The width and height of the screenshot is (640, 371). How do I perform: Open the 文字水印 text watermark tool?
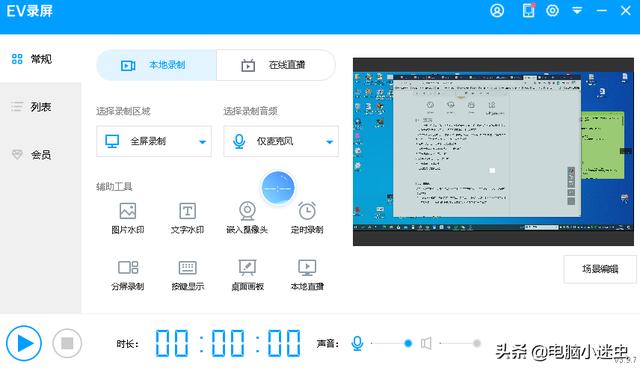click(x=187, y=218)
